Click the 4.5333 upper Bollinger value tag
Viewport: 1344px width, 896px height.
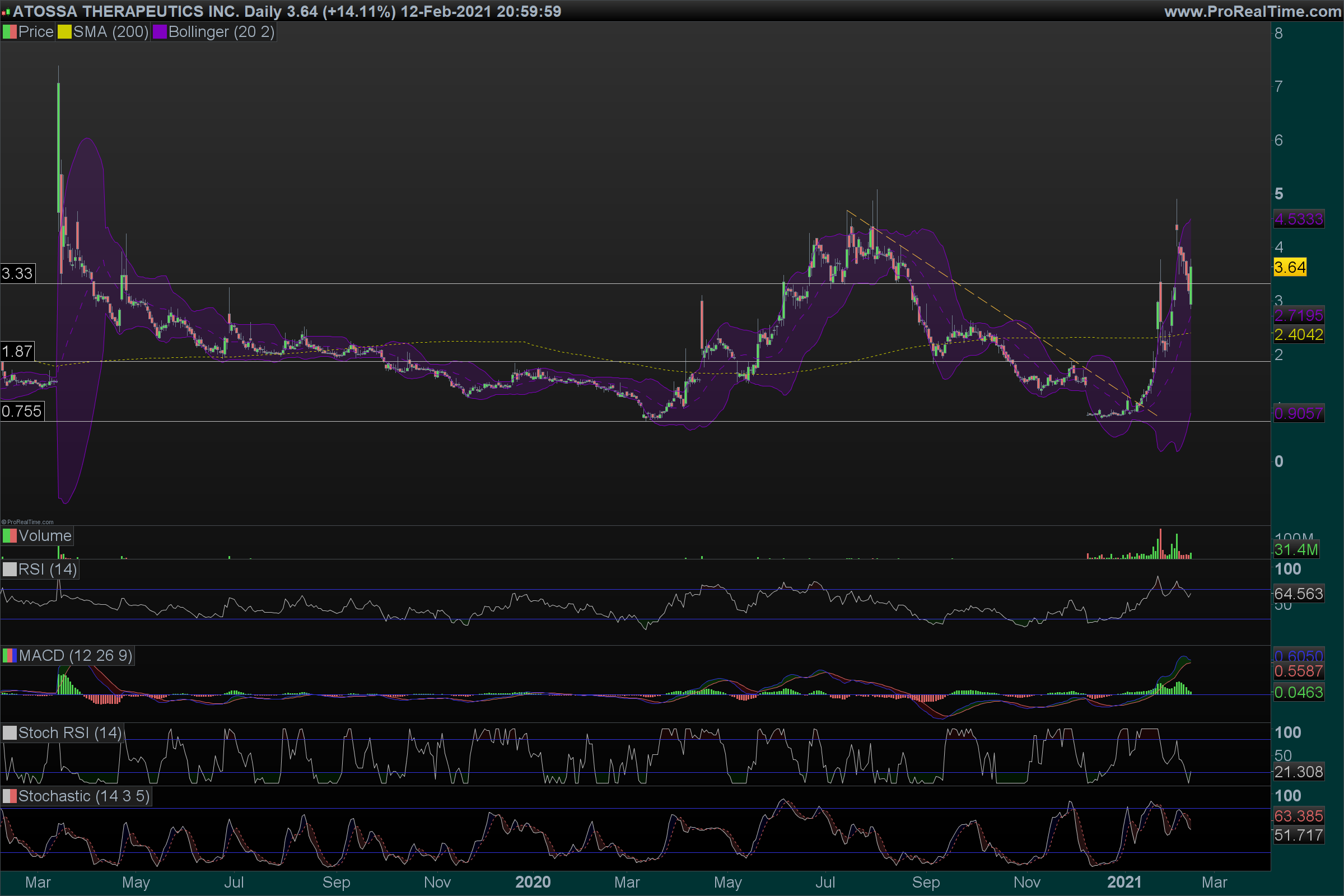[1298, 220]
